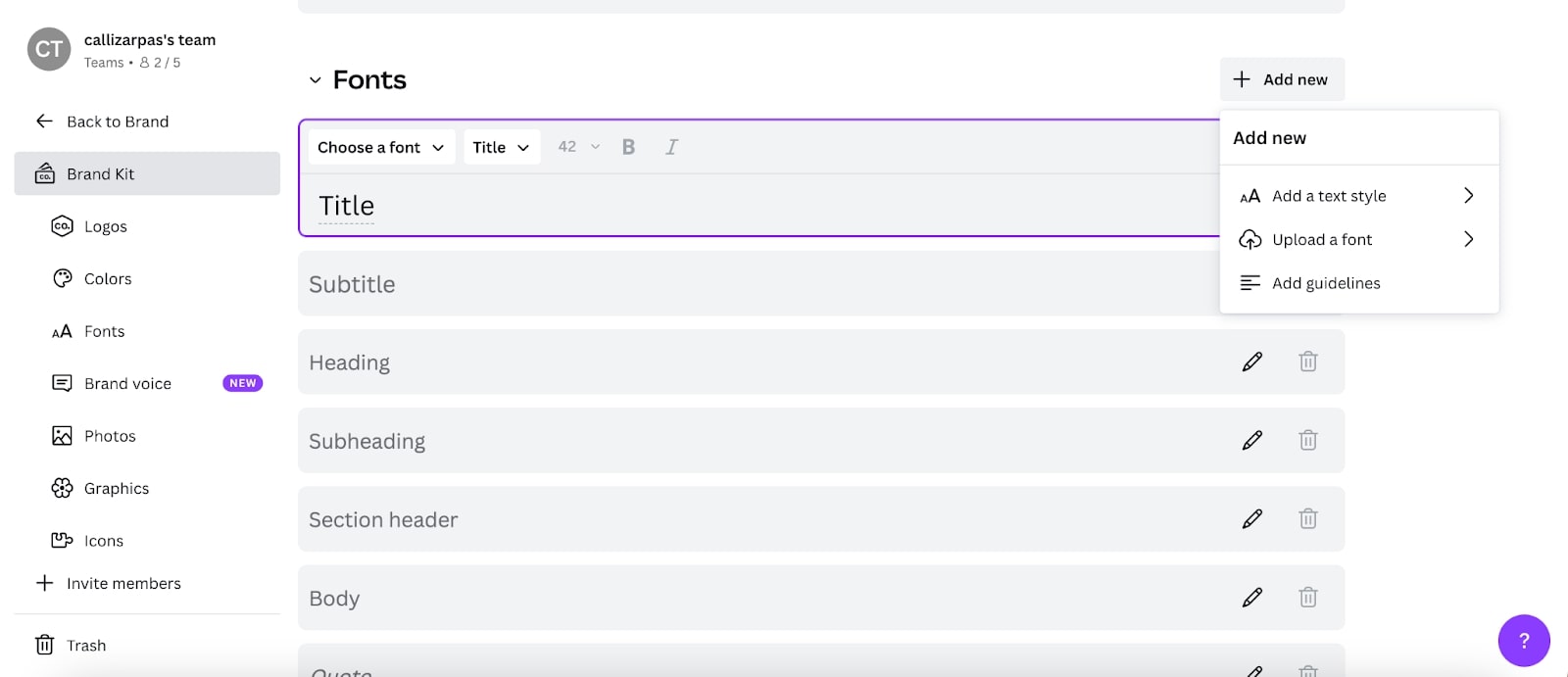Open the Choose a font dropdown
The image size is (1568, 677).
pyautogui.click(x=380, y=147)
